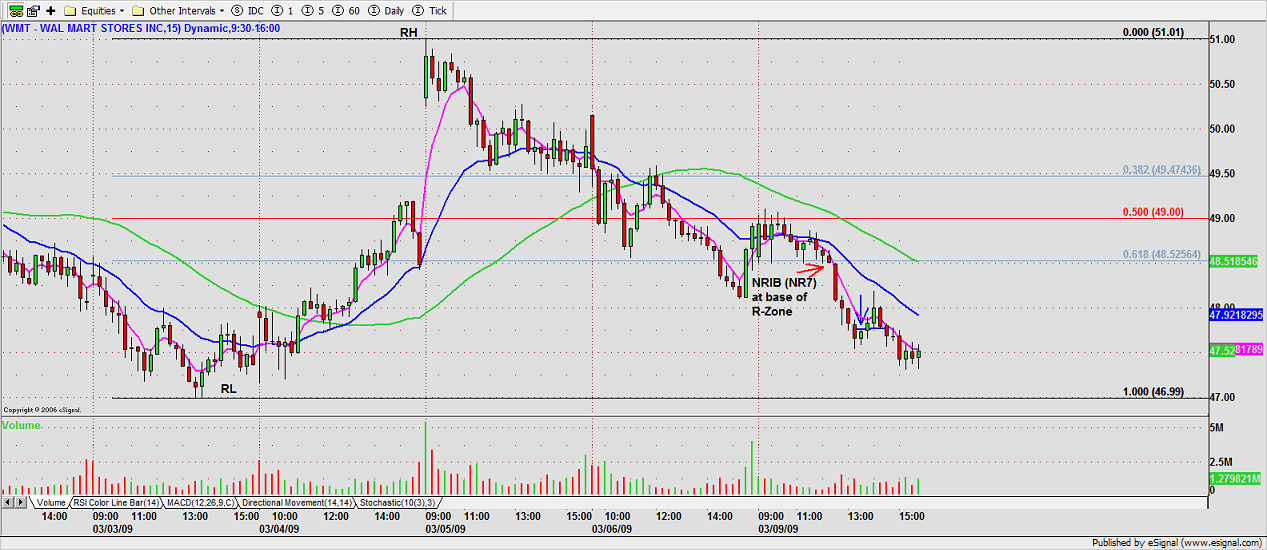This screenshot has height=550, width=1267.
Task: Click the 0.500 (49.00) Fibonacci label
Action: pos(1152,212)
